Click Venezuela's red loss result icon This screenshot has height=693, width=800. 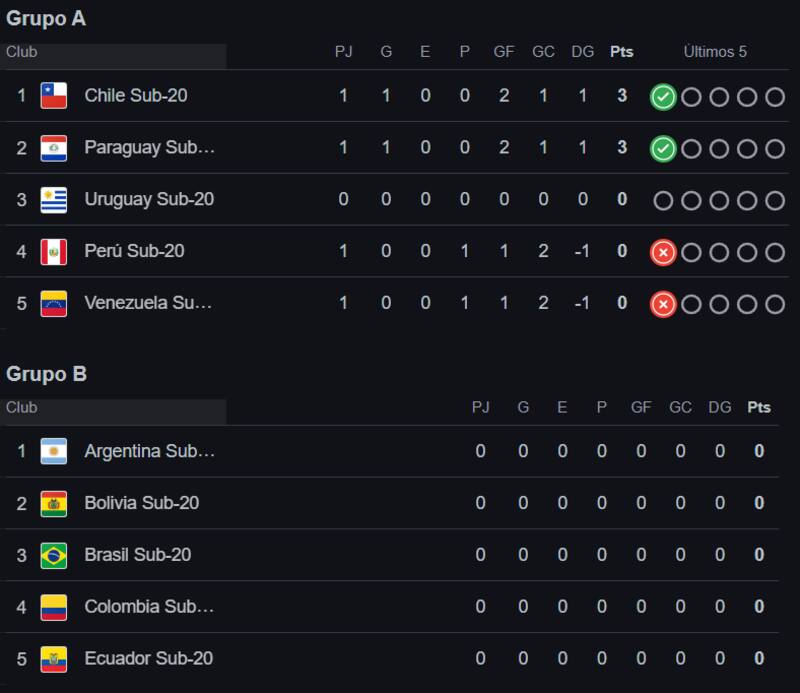tap(663, 304)
